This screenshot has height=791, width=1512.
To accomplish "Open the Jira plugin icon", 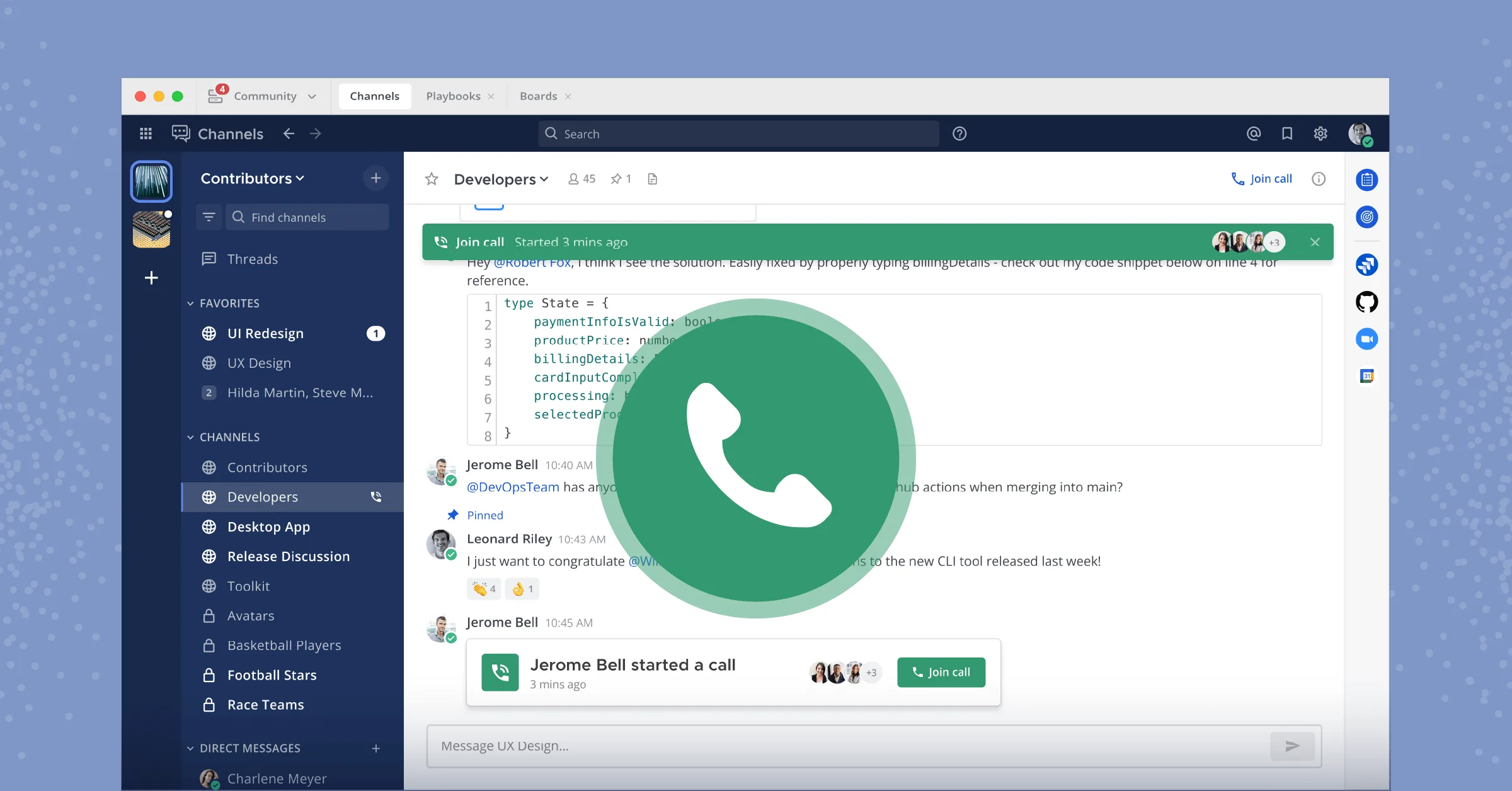I will click(1366, 265).
